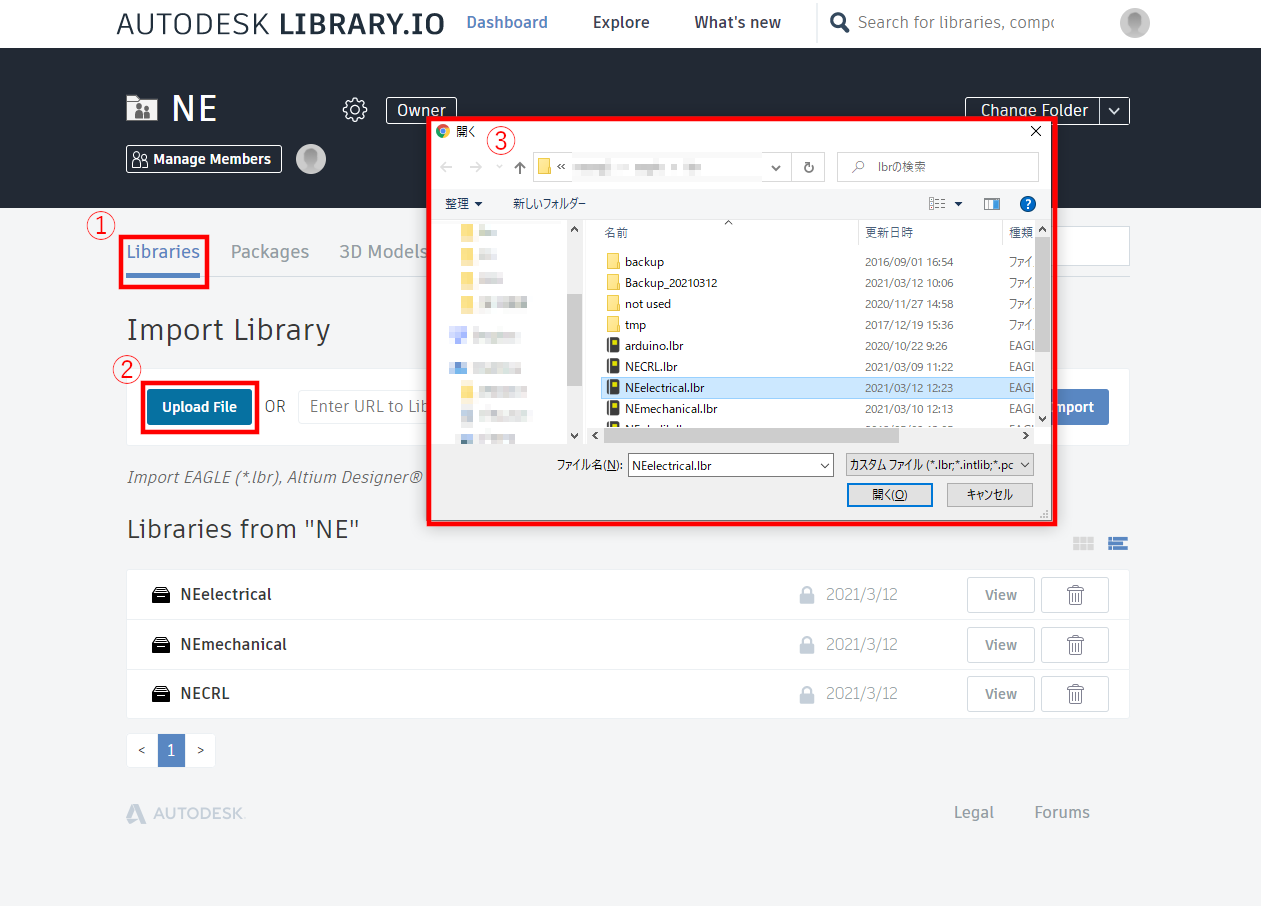Delete the NEelectrical library with trash icon
The width and height of the screenshot is (1261, 906).
1075,595
